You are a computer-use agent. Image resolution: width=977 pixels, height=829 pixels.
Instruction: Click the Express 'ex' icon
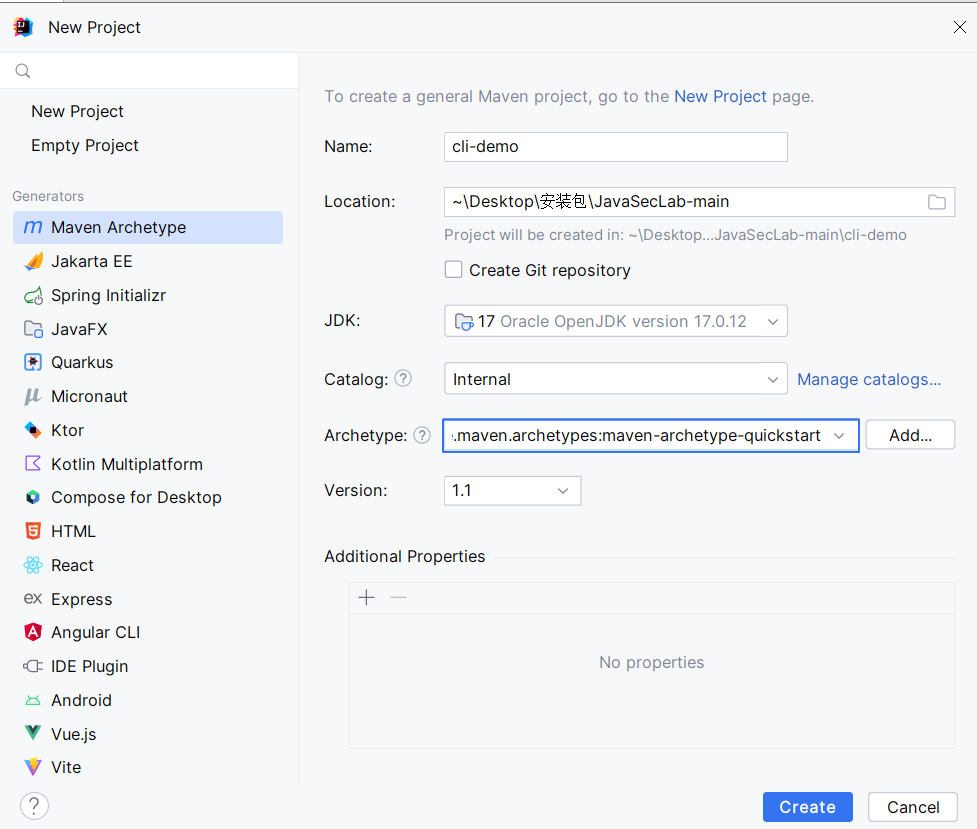[33, 599]
